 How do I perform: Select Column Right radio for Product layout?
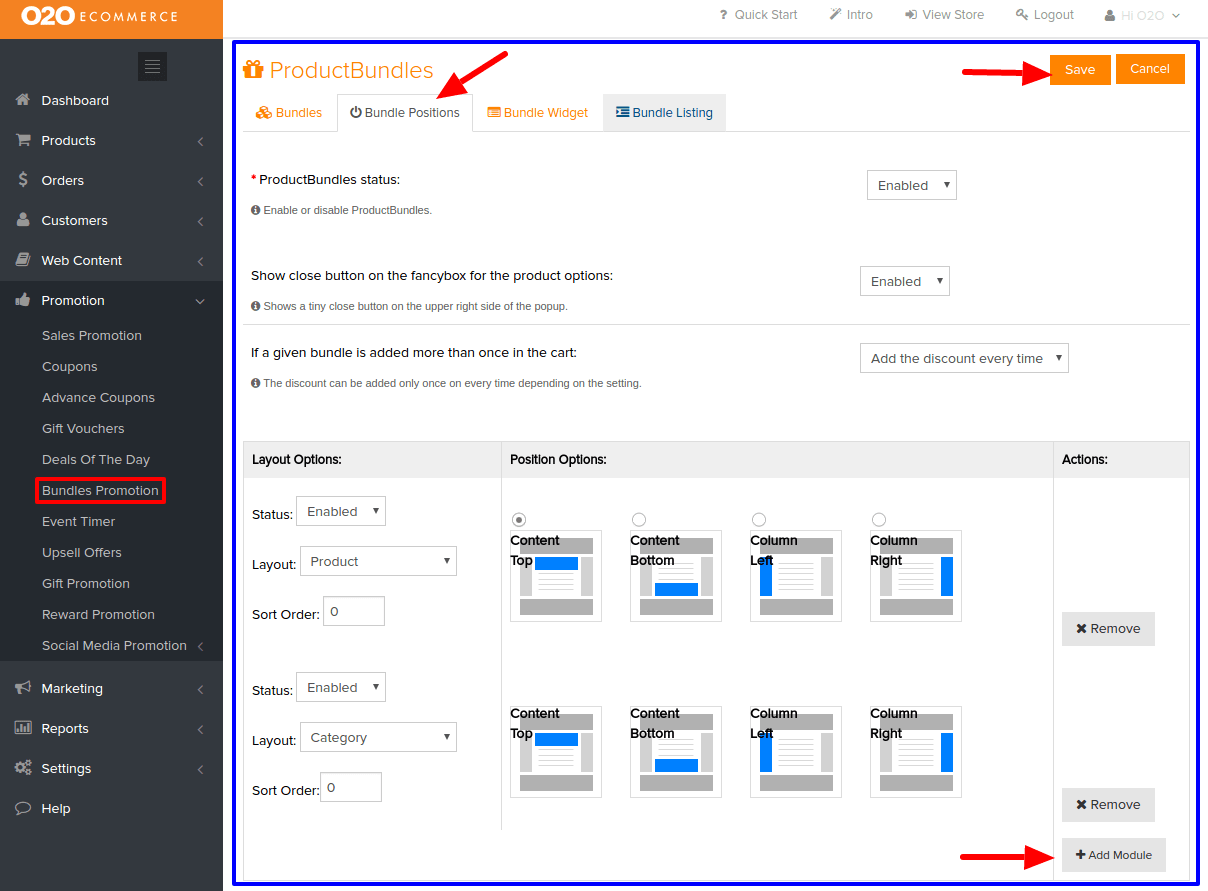tap(879, 519)
